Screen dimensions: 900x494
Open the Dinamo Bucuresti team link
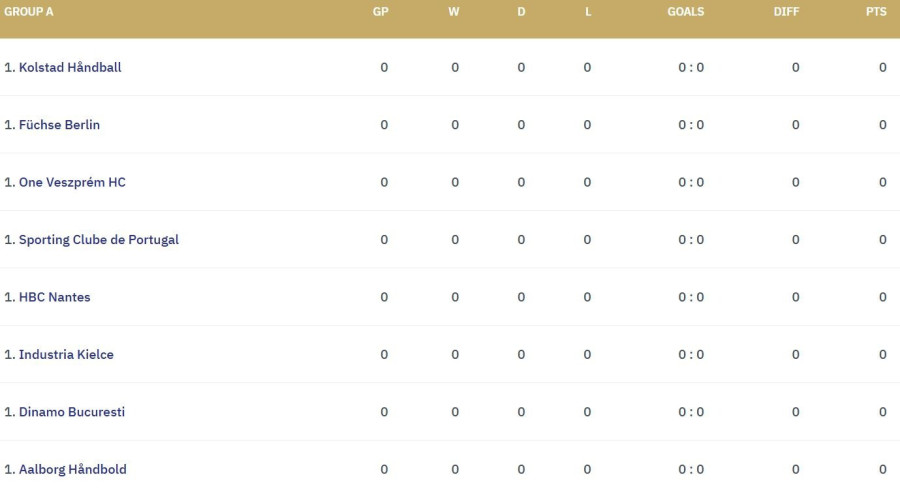point(71,412)
